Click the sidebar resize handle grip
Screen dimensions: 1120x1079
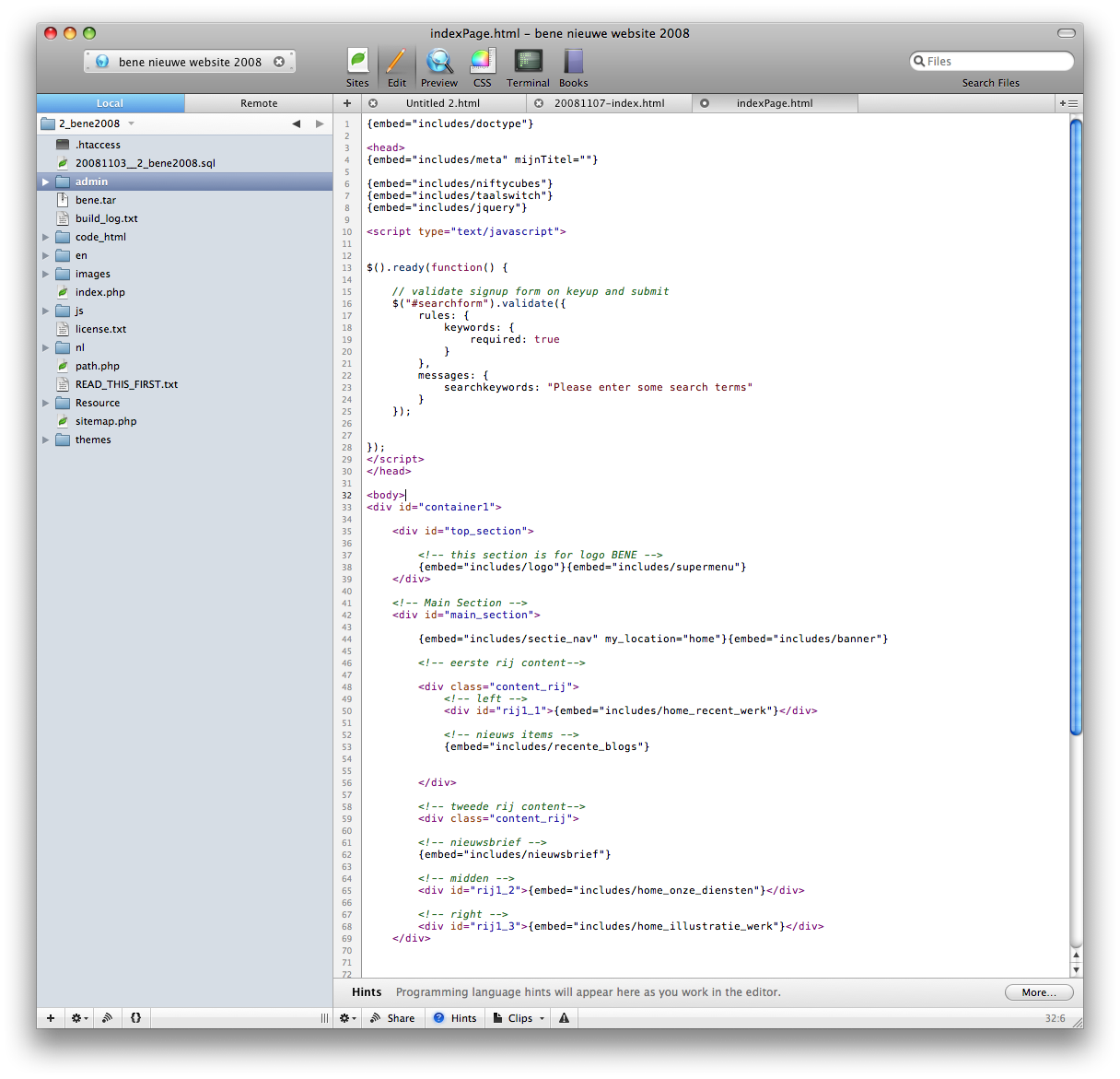point(324,1018)
